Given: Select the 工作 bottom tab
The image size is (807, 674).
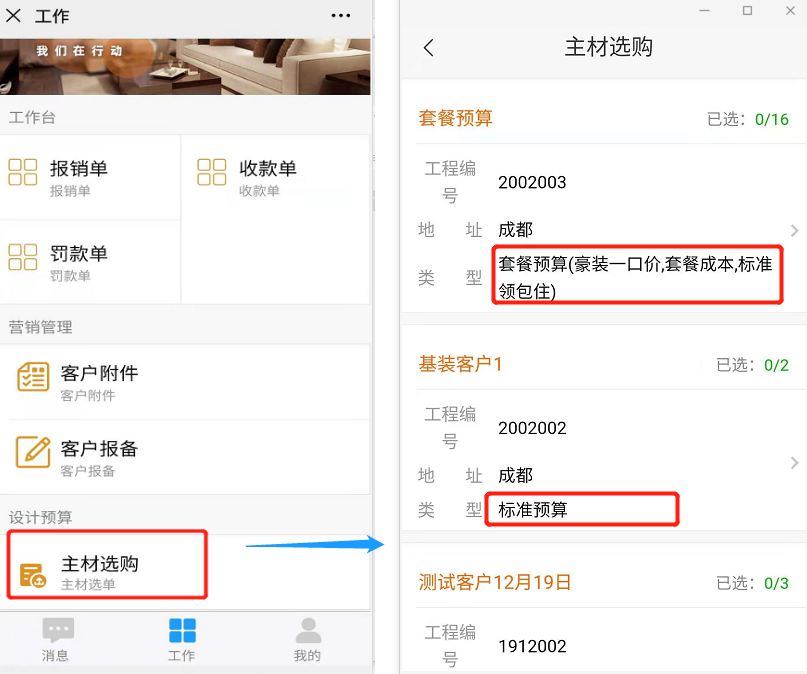Looking at the screenshot, I should click(182, 639).
